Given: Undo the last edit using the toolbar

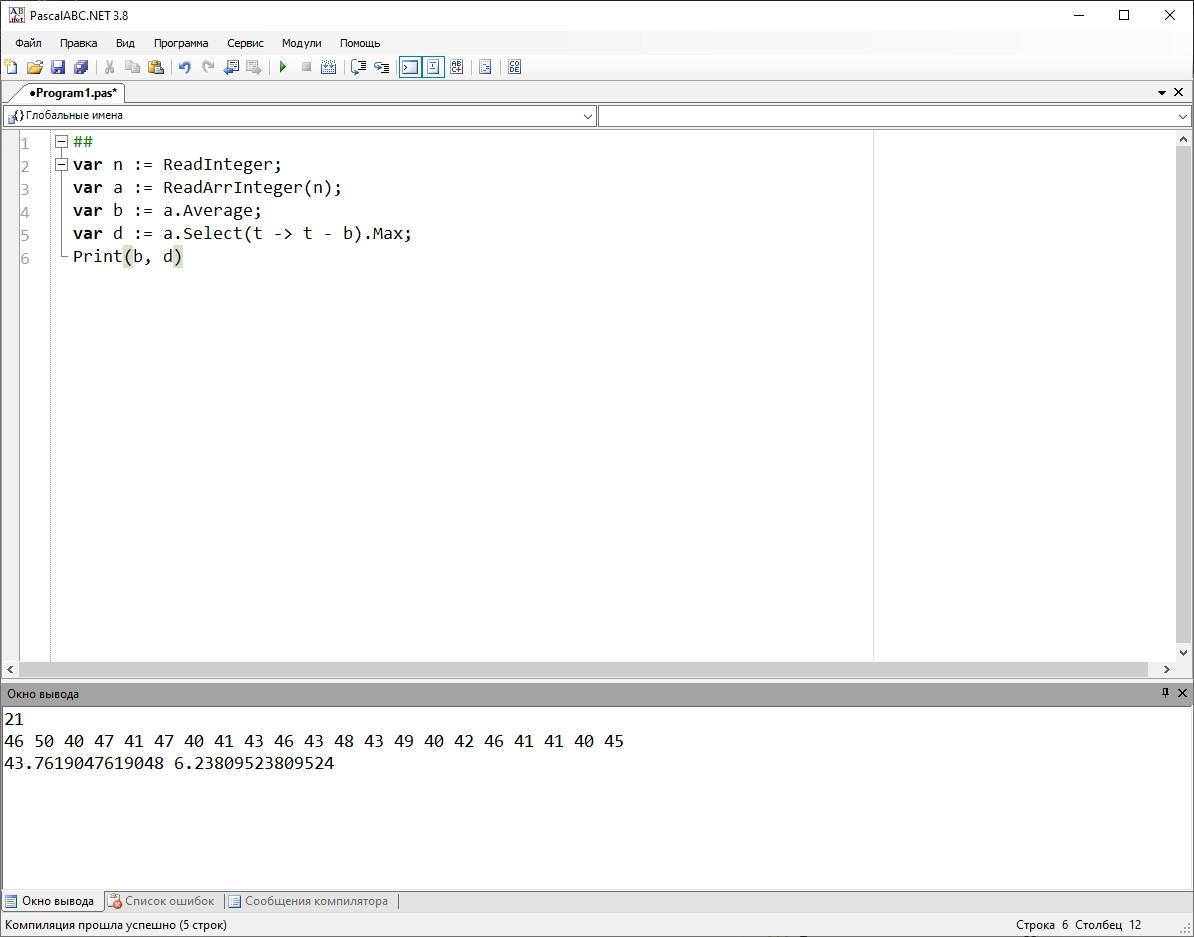Looking at the screenshot, I should pos(184,67).
